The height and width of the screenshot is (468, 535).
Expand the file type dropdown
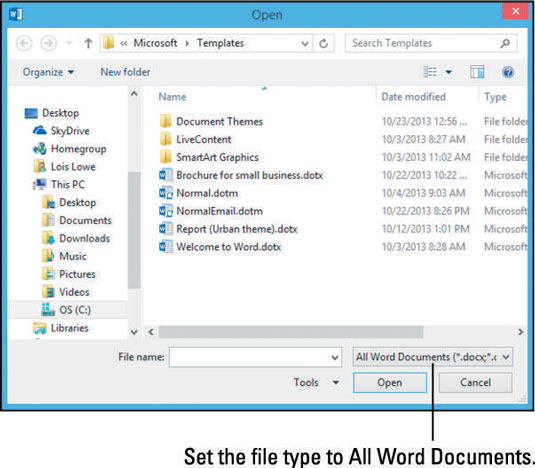pyautogui.click(x=432, y=357)
